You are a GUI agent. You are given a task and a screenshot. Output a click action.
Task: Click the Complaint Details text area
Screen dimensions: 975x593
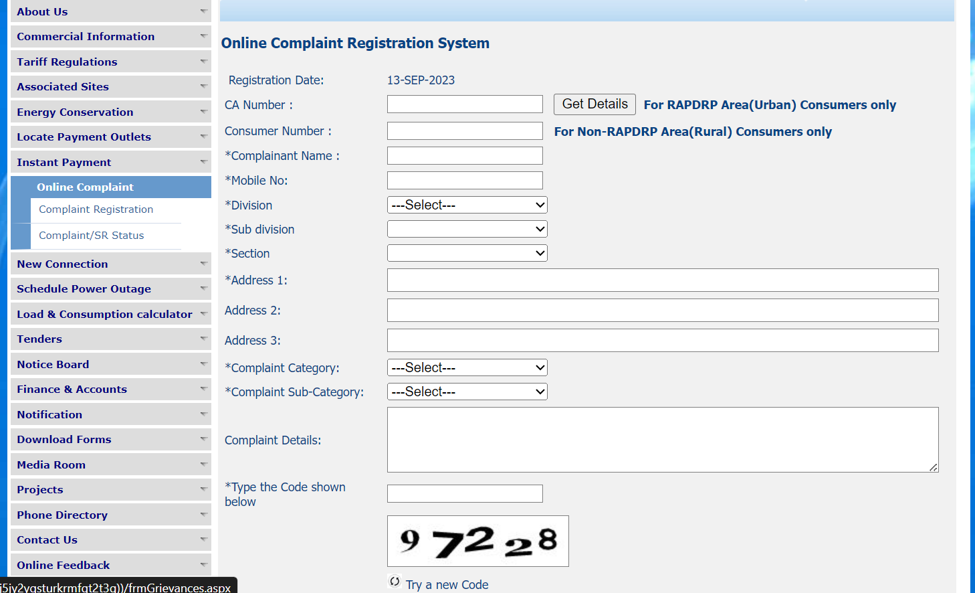click(663, 439)
